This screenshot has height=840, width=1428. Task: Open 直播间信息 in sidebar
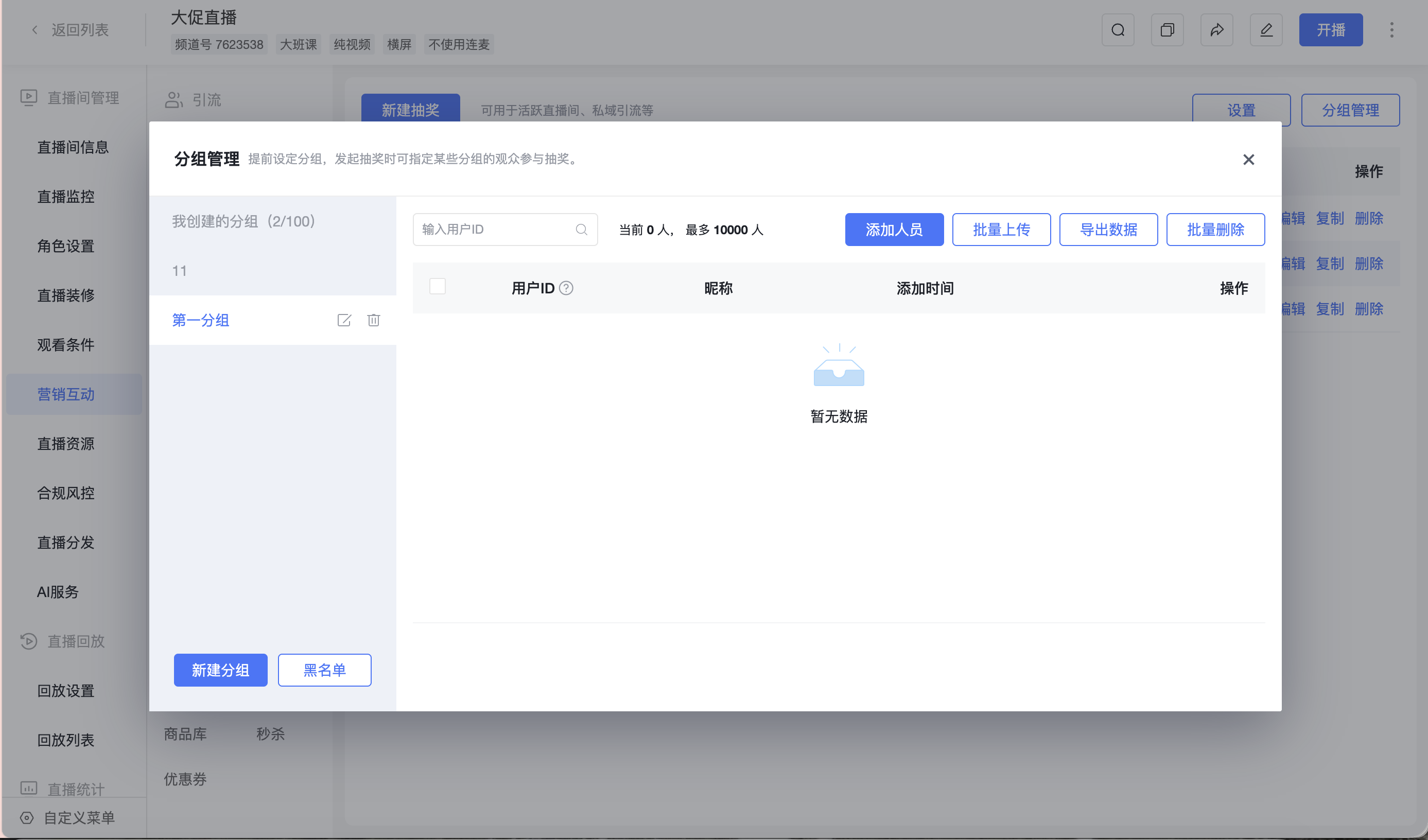[73, 147]
